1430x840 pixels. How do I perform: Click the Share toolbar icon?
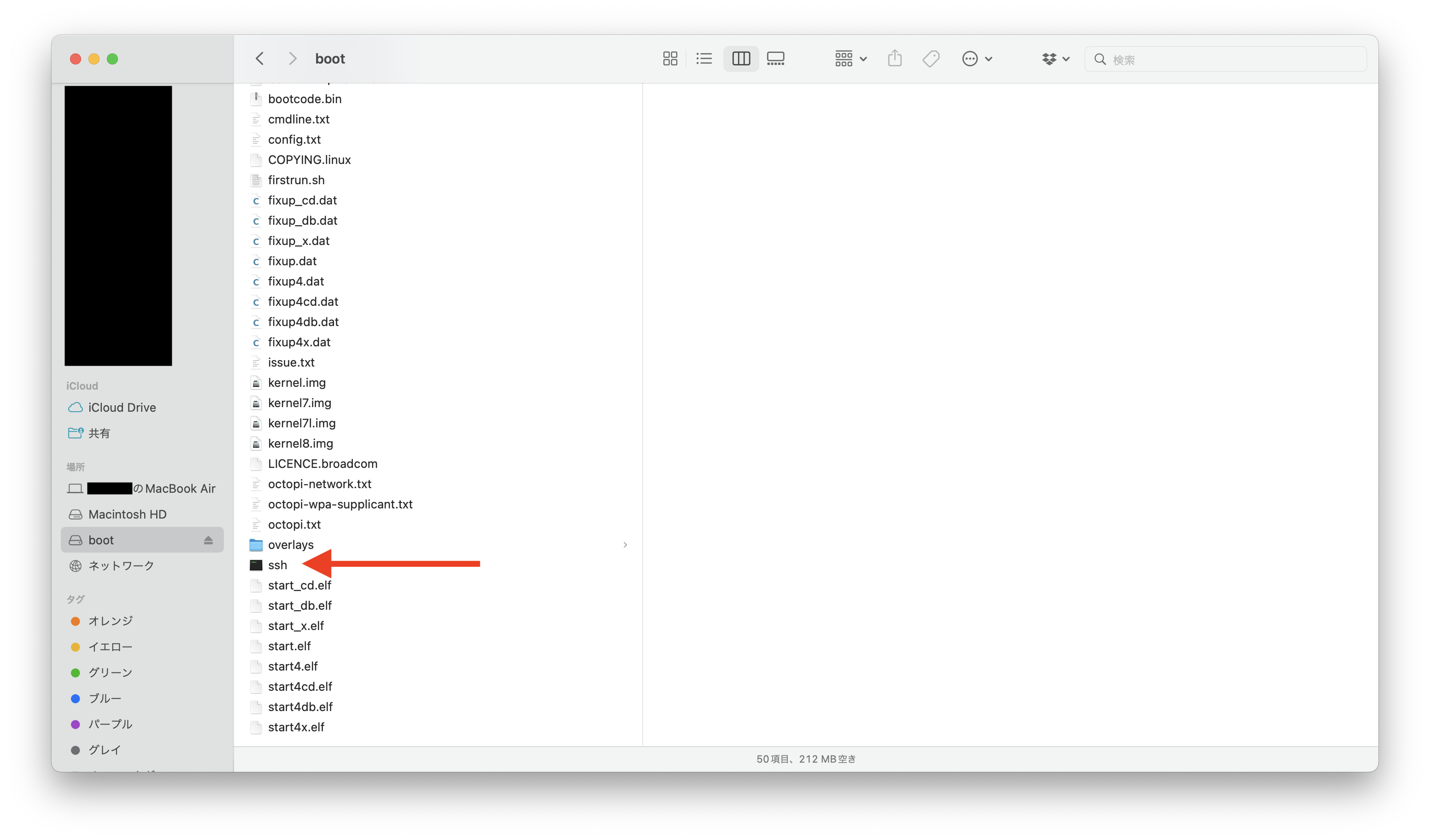[x=895, y=58]
